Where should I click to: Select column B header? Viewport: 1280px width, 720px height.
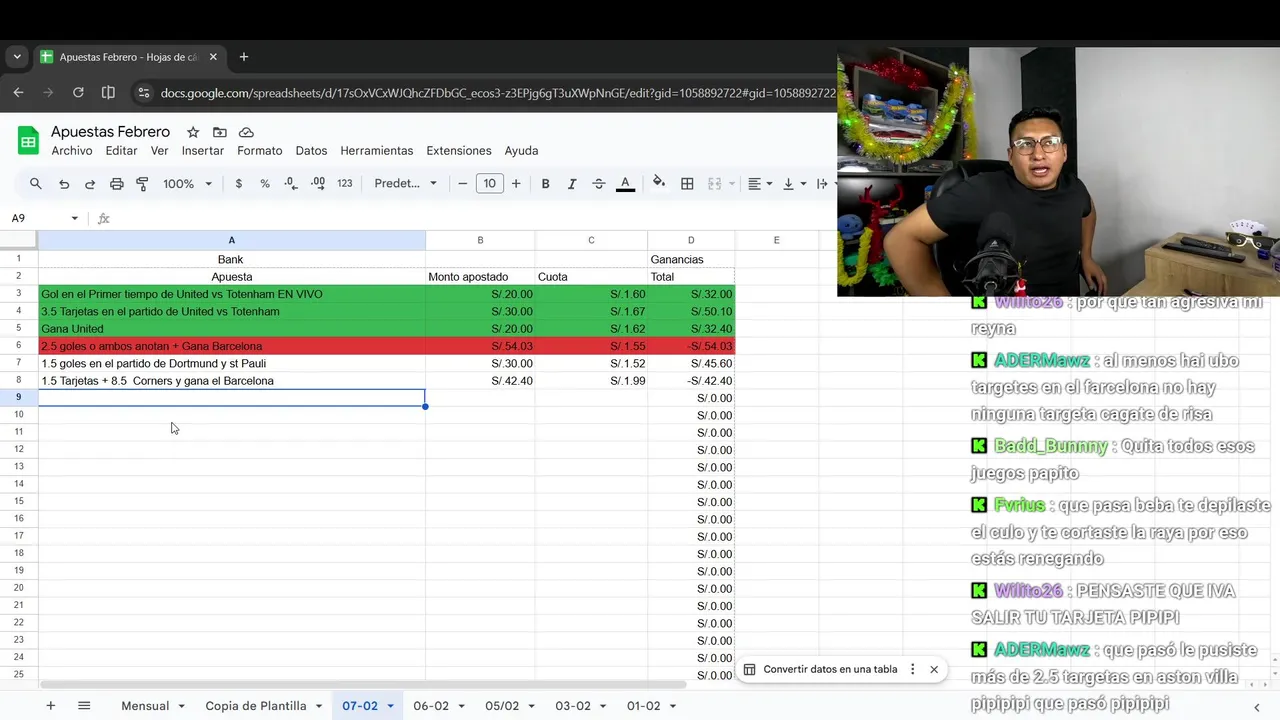point(480,240)
